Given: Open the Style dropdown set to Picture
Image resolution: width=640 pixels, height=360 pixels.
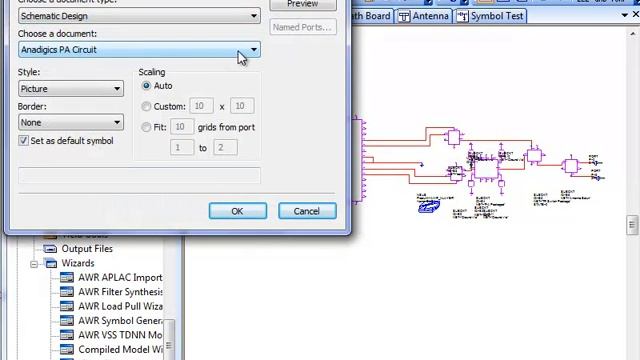Looking at the screenshot, I should pos(71,89).
